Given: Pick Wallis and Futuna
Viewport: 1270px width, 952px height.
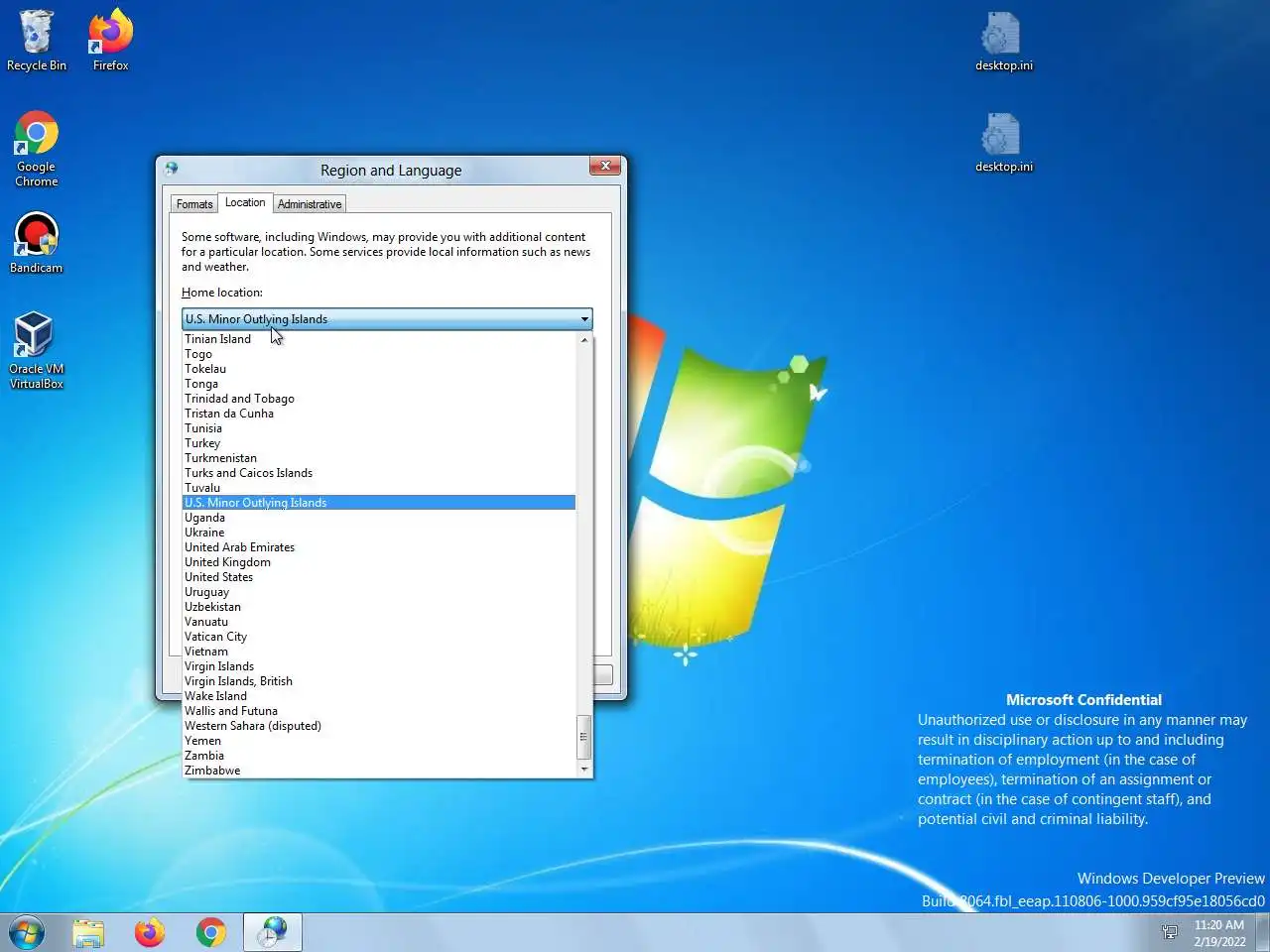Looking at the screenshot, I should pyautogui.click(x=379, y=711).
